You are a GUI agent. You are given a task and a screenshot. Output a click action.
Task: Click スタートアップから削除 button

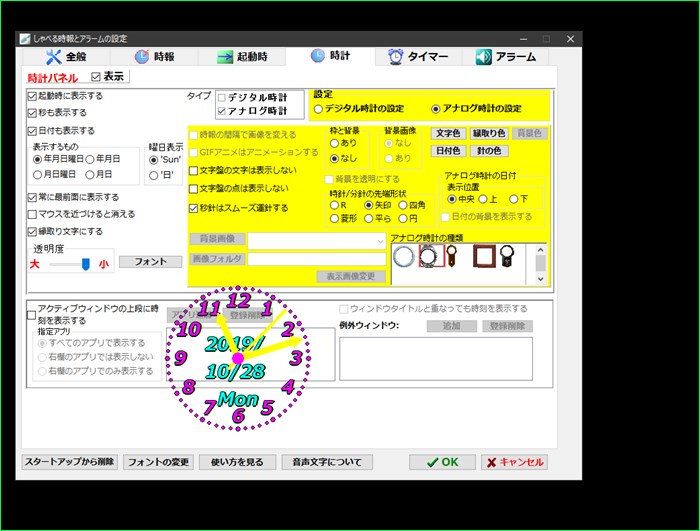click(70, 462)
